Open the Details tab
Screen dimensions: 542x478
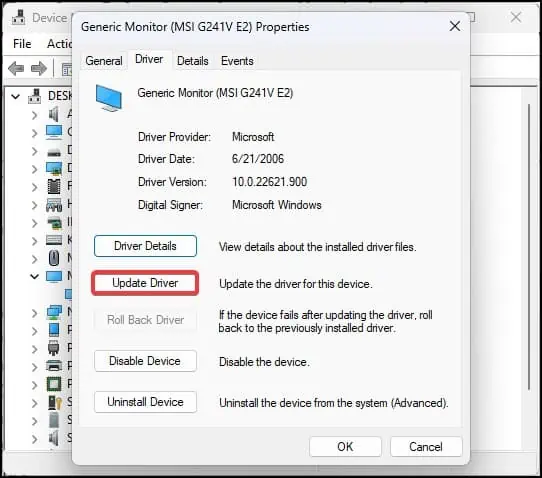coord(193,61)
